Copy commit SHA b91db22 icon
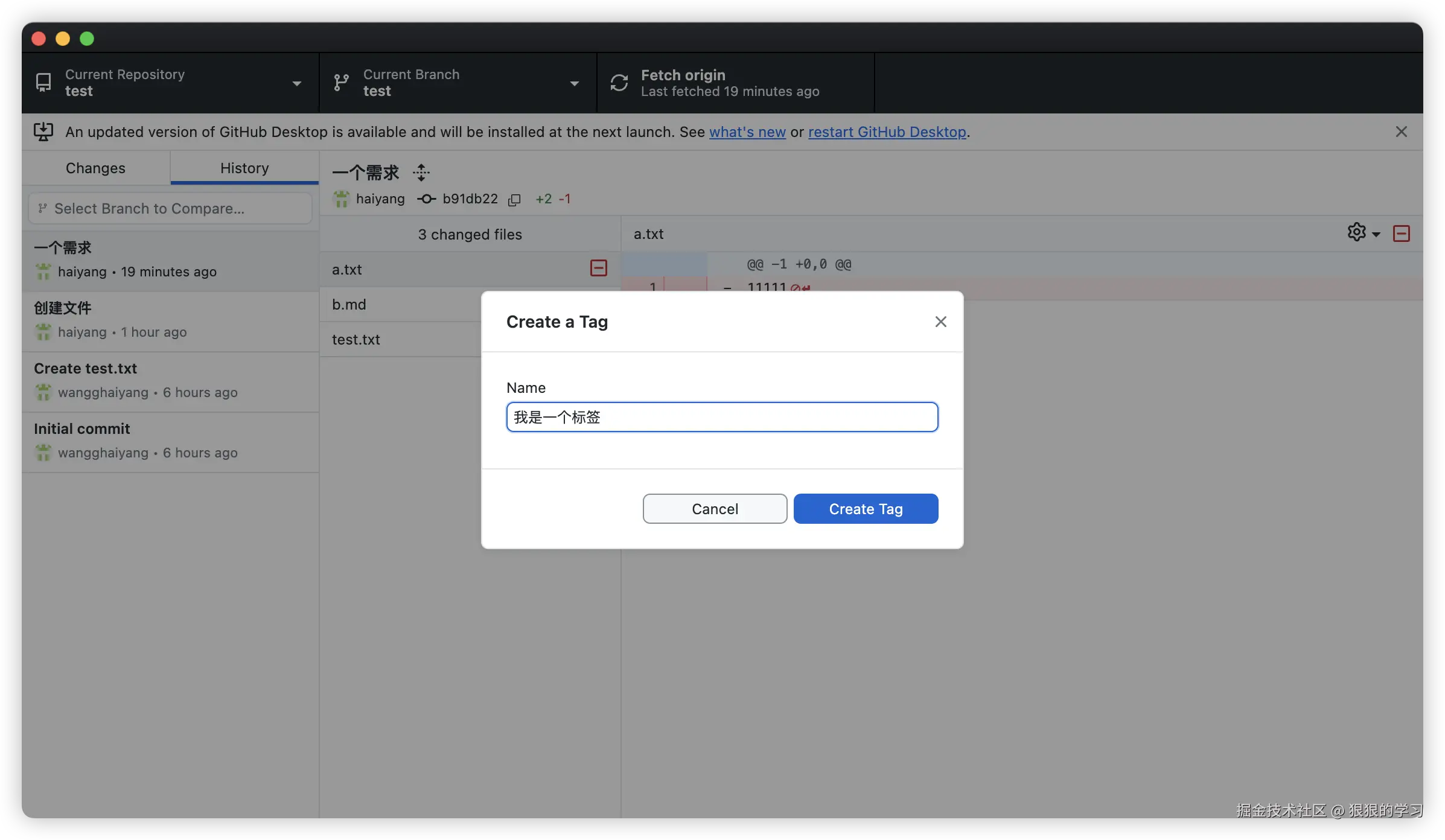1445x840 pixels. pyautogui.click(x=514, y=200)
